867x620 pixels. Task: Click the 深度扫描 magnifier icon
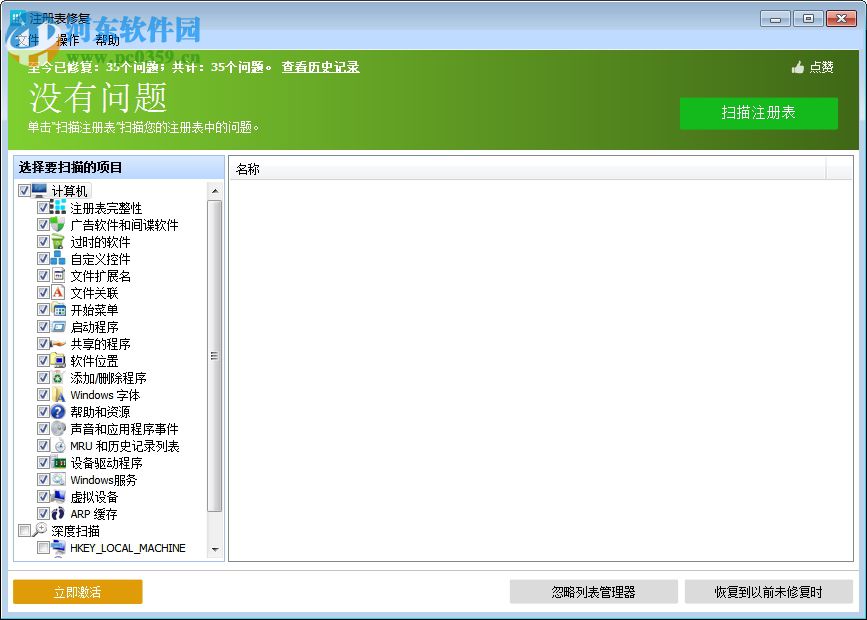(41, 530)
